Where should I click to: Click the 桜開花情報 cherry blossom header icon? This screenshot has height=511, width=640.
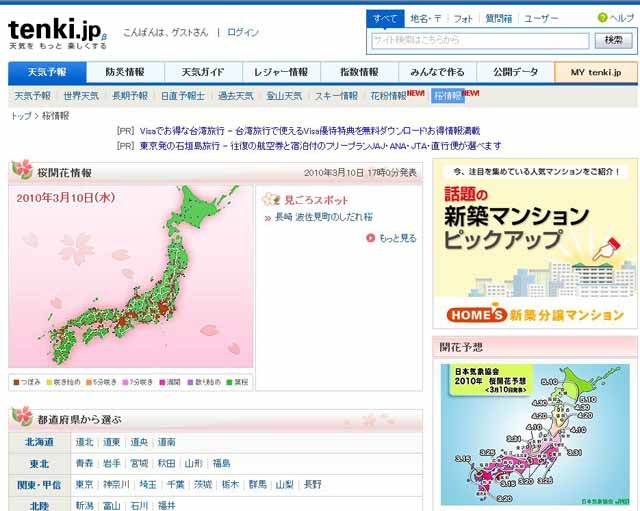click(22, 171)
